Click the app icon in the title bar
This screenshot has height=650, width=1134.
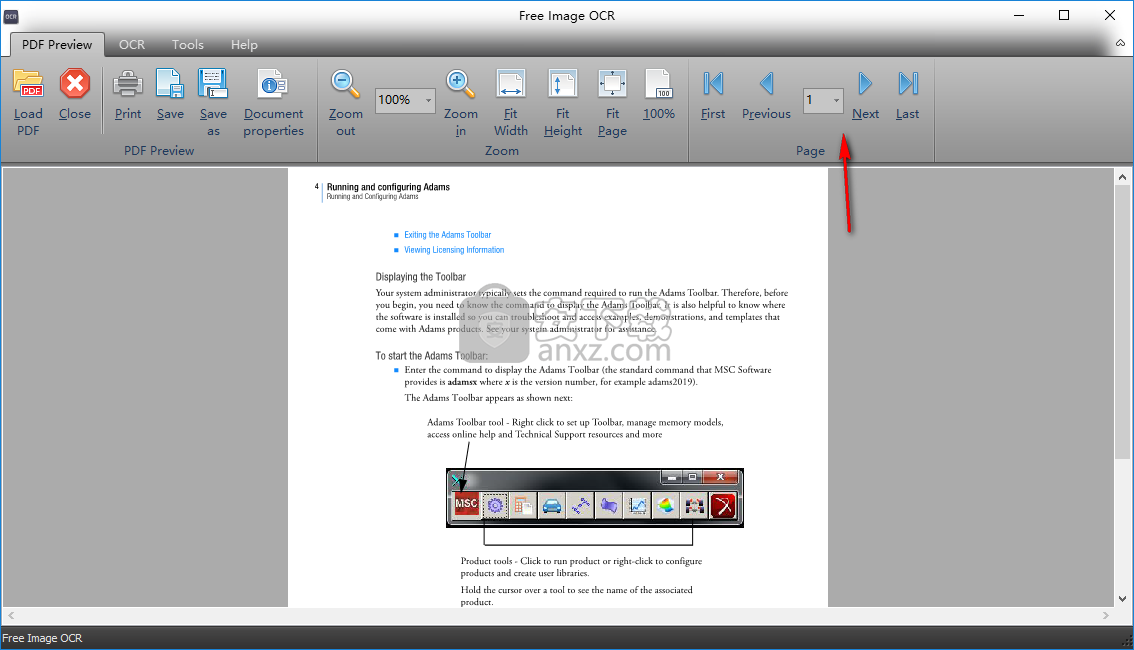(11, 16)
